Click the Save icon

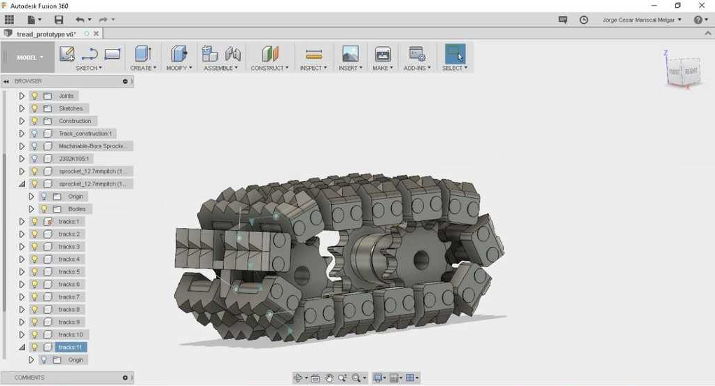[59, 20]
